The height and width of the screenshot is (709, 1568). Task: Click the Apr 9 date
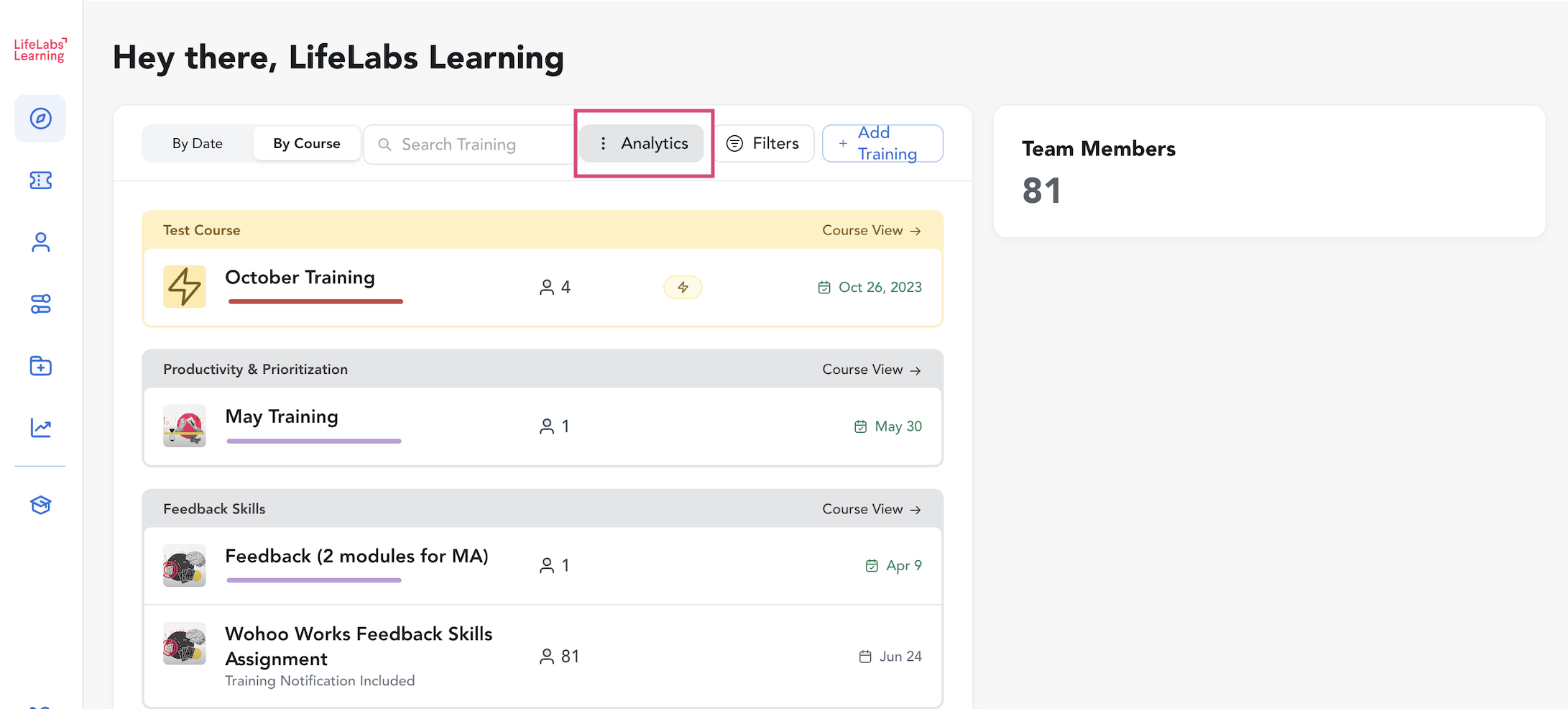click(904, 566)
